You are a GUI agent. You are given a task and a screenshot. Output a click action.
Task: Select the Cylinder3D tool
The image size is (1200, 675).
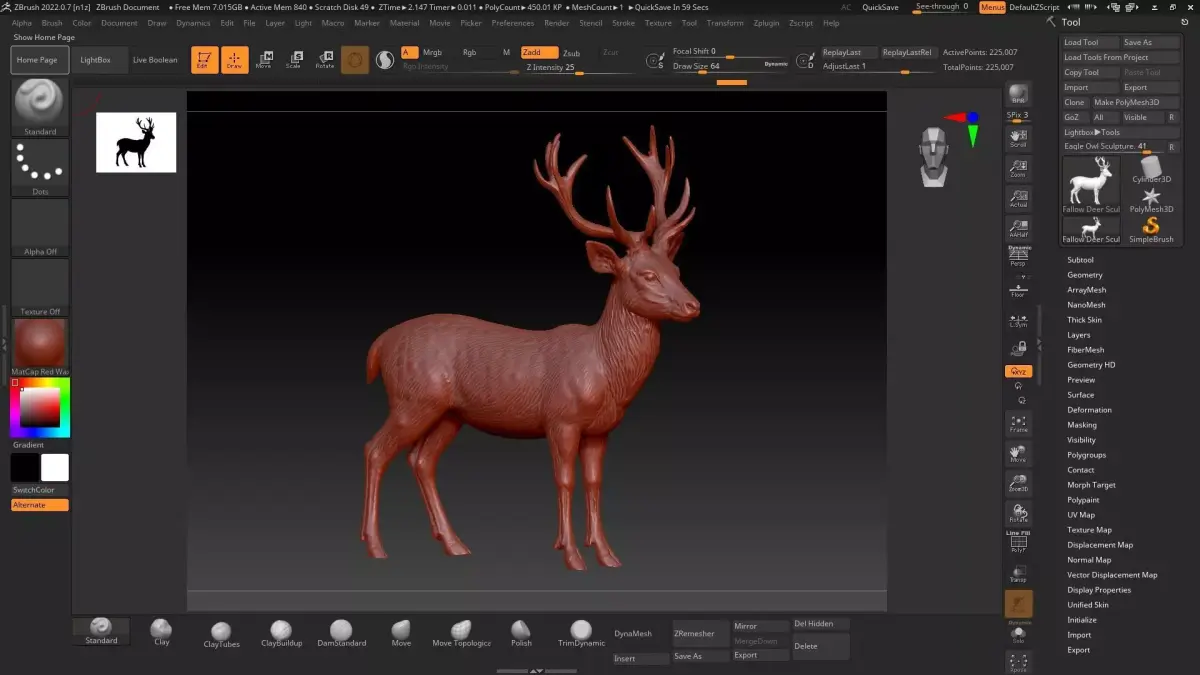click(1151, 169)
